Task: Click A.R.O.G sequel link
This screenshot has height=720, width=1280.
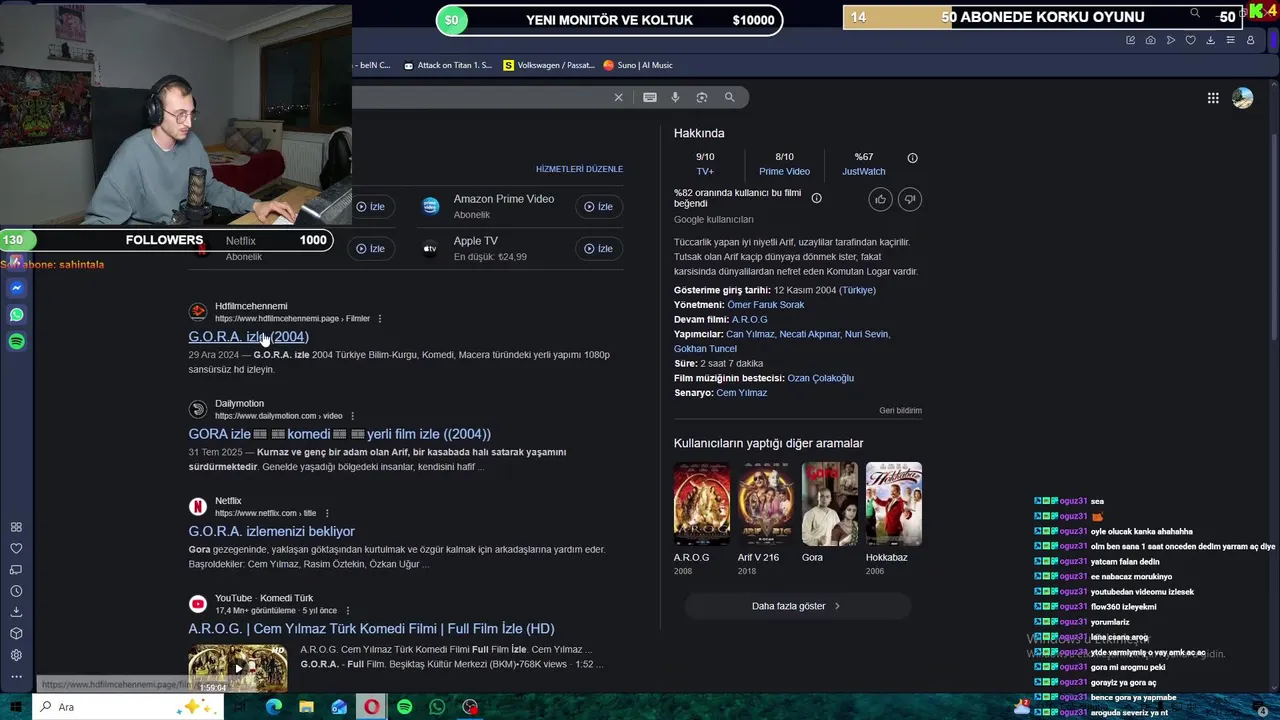Action: 749,320
